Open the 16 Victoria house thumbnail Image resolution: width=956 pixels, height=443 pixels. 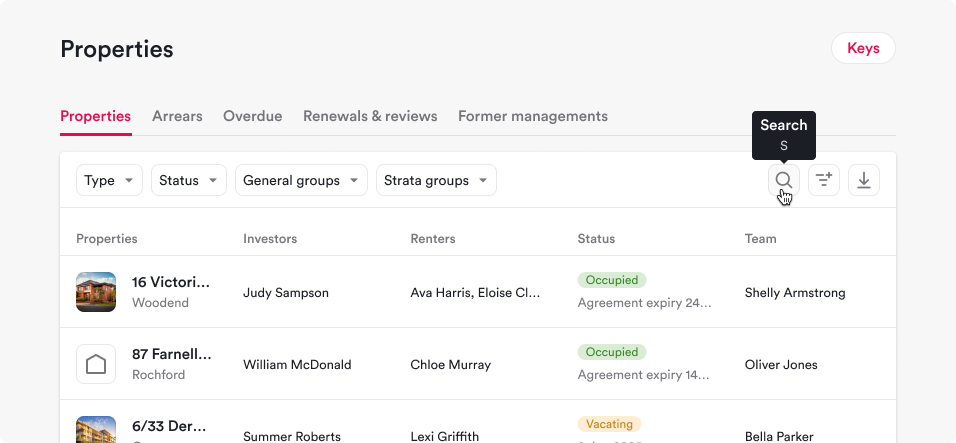(x=96, y=292)
